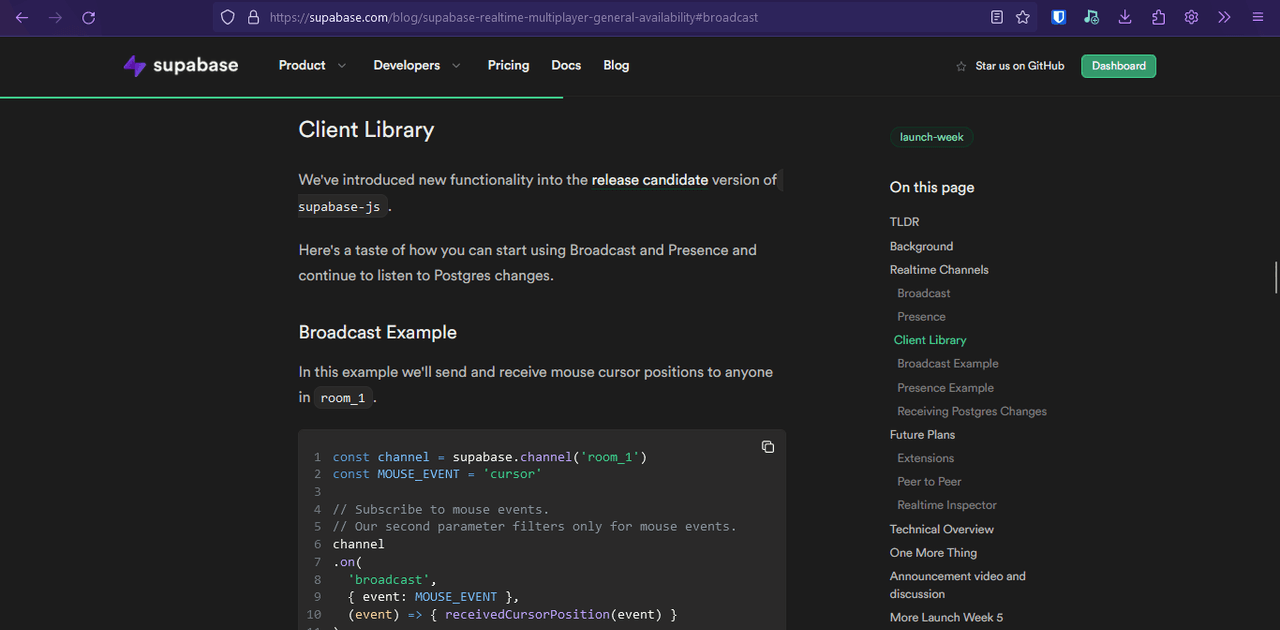Select the launch-week tag badge
The image size is (1280, 630).
tap(931, 137)
